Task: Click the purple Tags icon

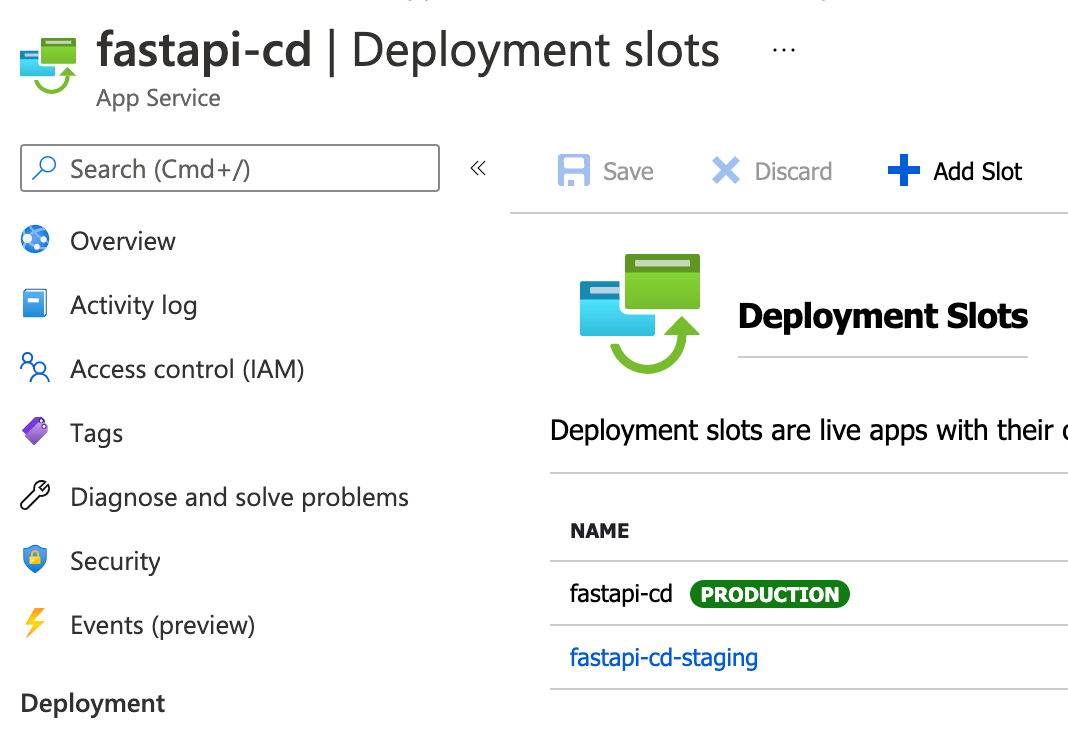Action: coord(35,432)
